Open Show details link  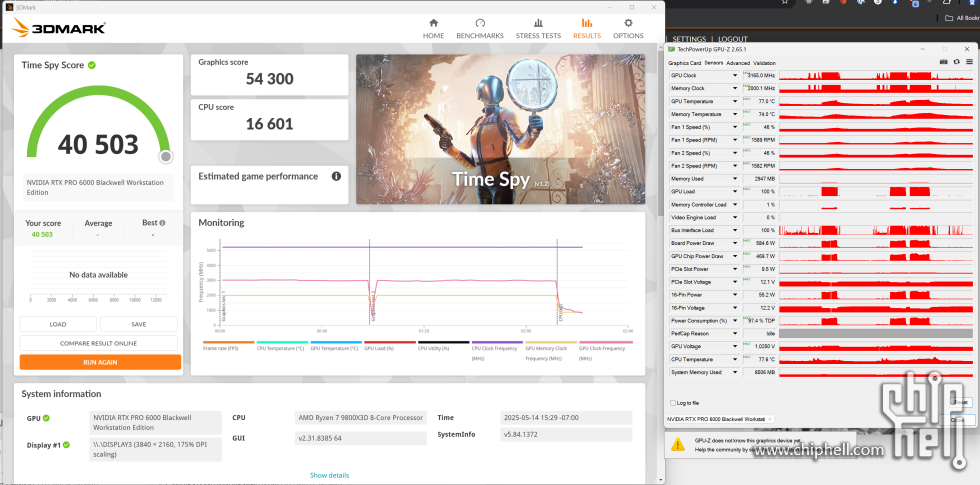pyautogui.click(x=329, y=476)
